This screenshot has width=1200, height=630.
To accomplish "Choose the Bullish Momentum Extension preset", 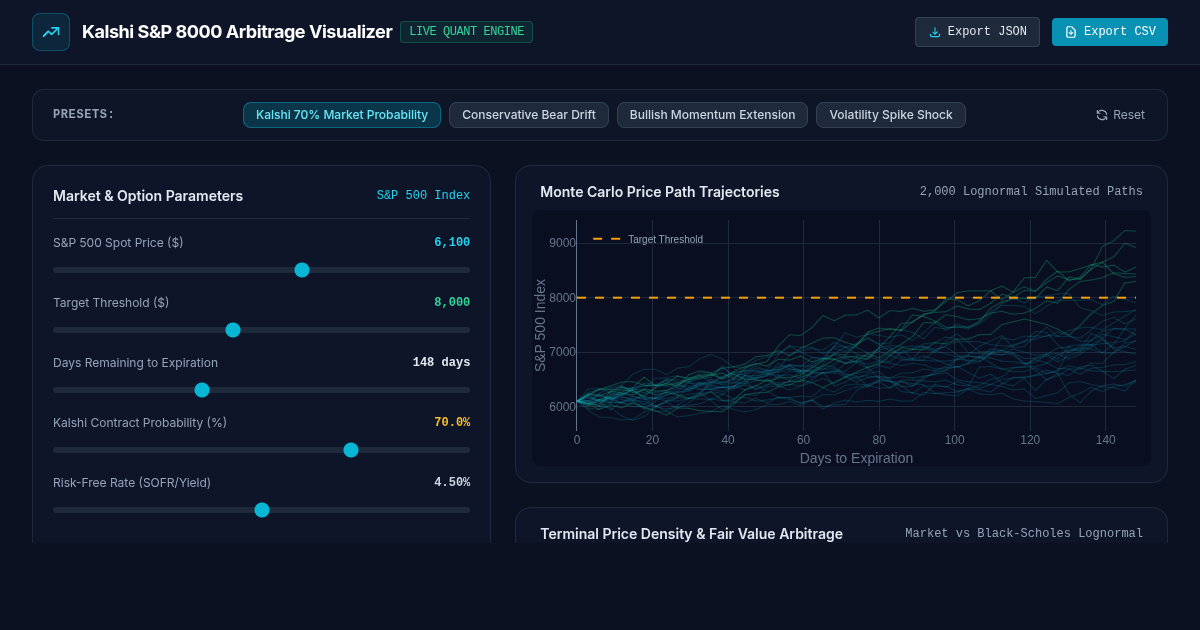I will [x=712, y=115].
